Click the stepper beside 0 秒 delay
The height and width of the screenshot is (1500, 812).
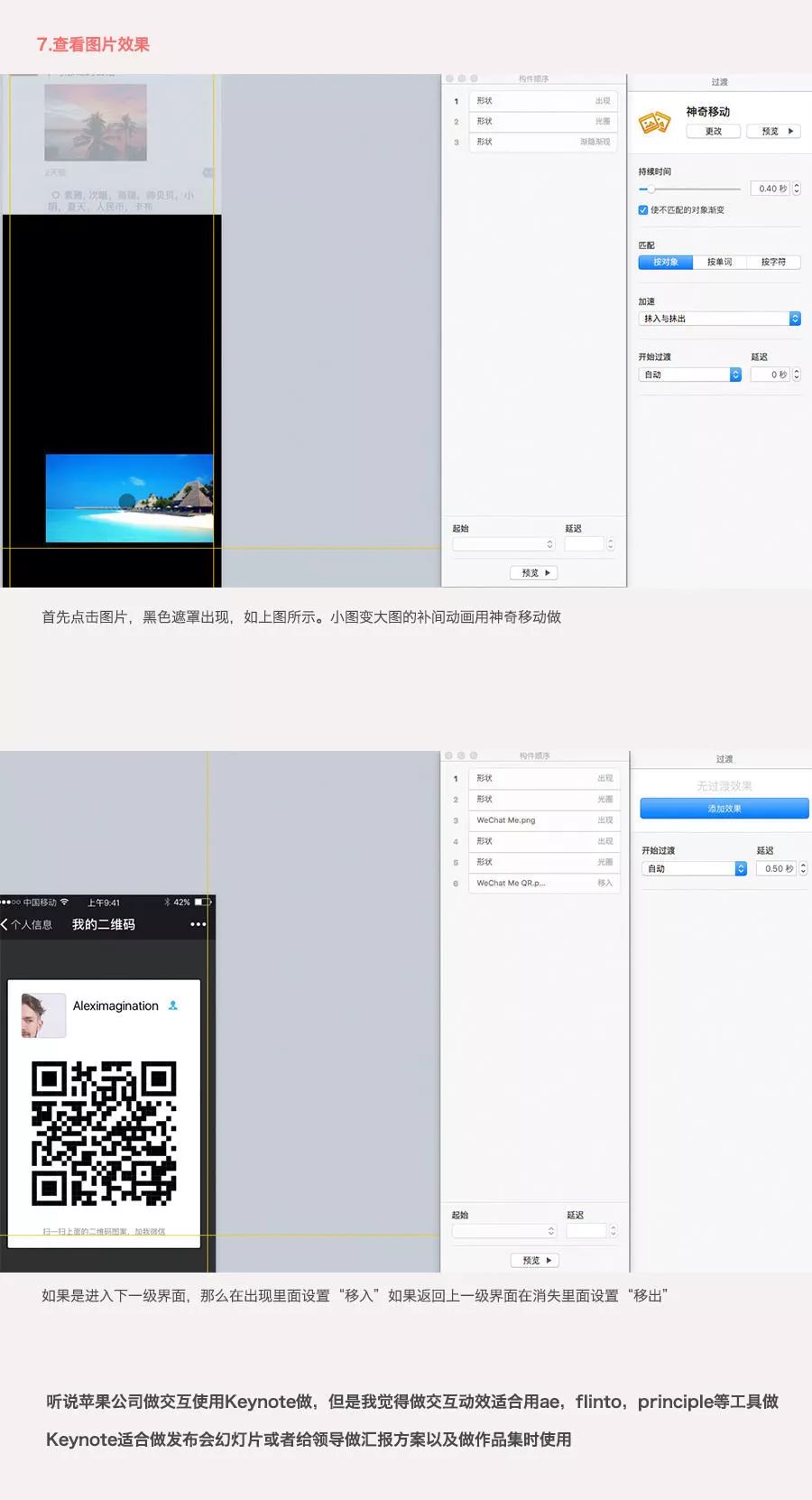pos(797,375)
